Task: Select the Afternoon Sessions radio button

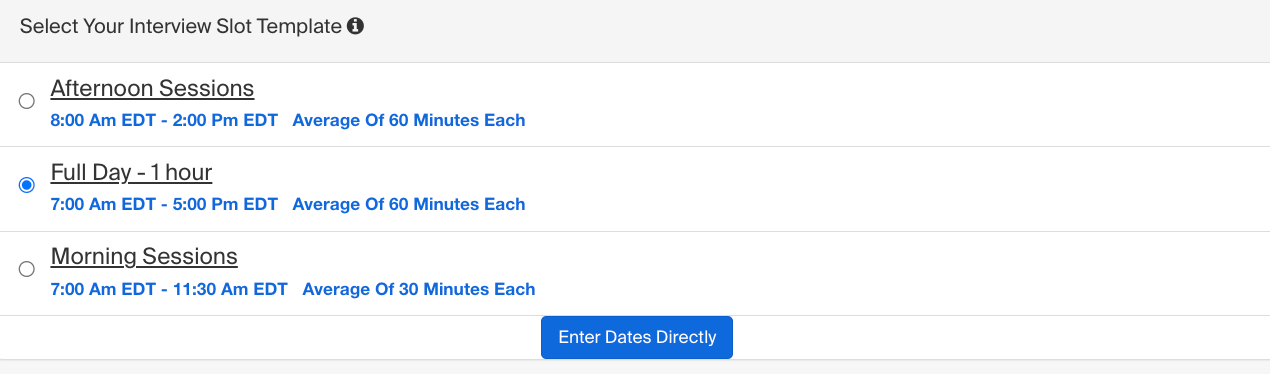Action: click(x=27, y=100)
